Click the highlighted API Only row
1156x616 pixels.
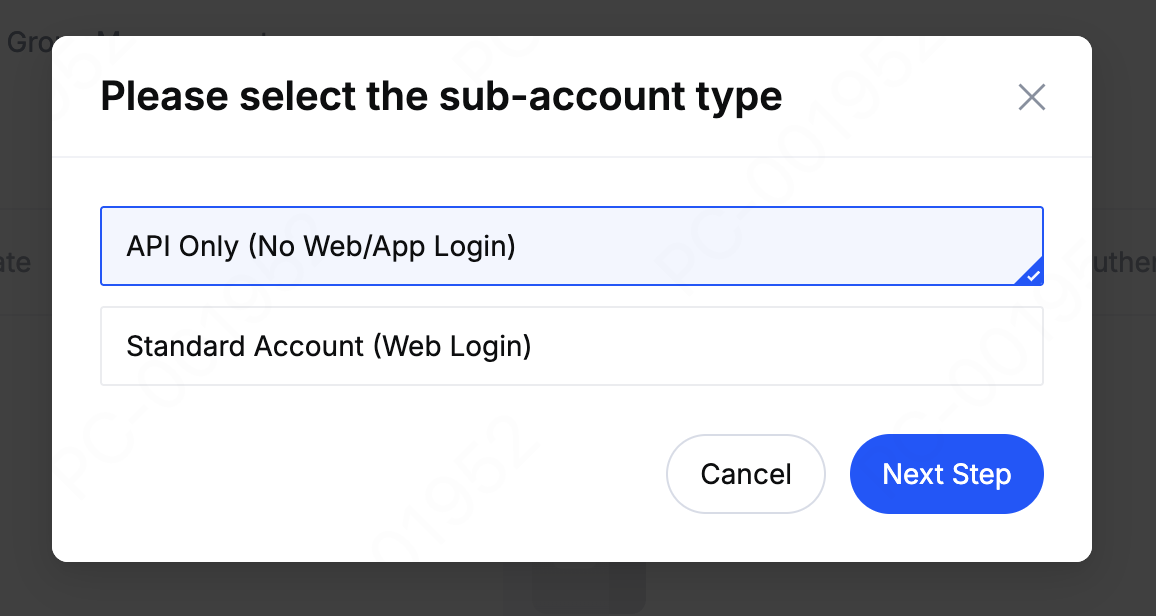(x=571, y=246)
